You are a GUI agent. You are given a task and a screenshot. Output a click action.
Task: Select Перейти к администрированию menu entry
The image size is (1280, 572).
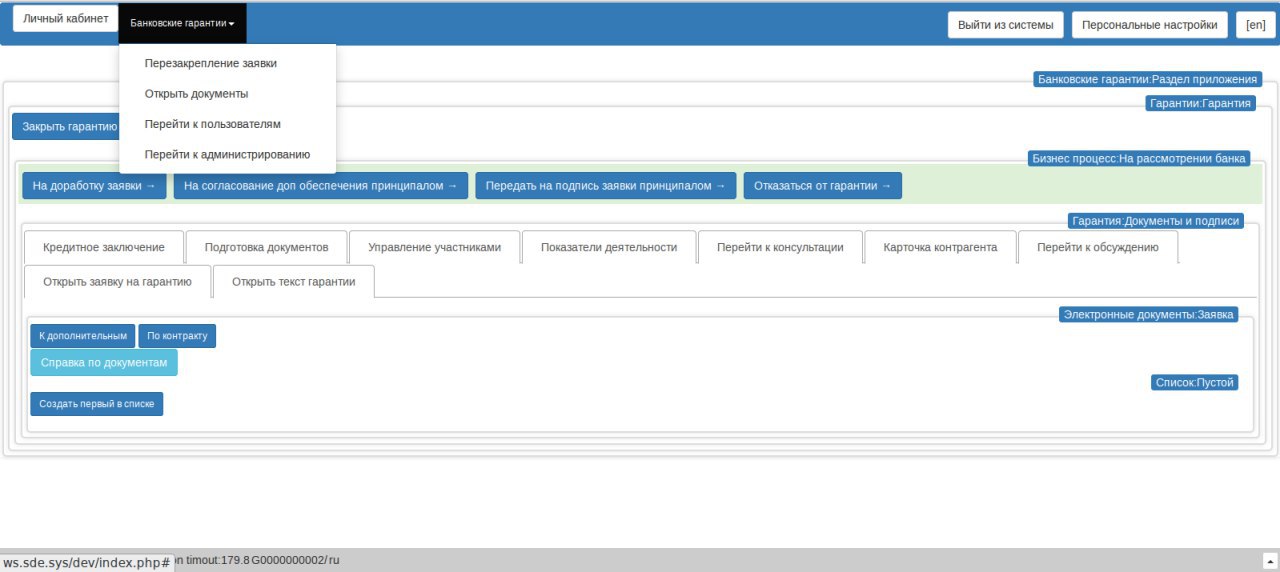tap(227, 155)
